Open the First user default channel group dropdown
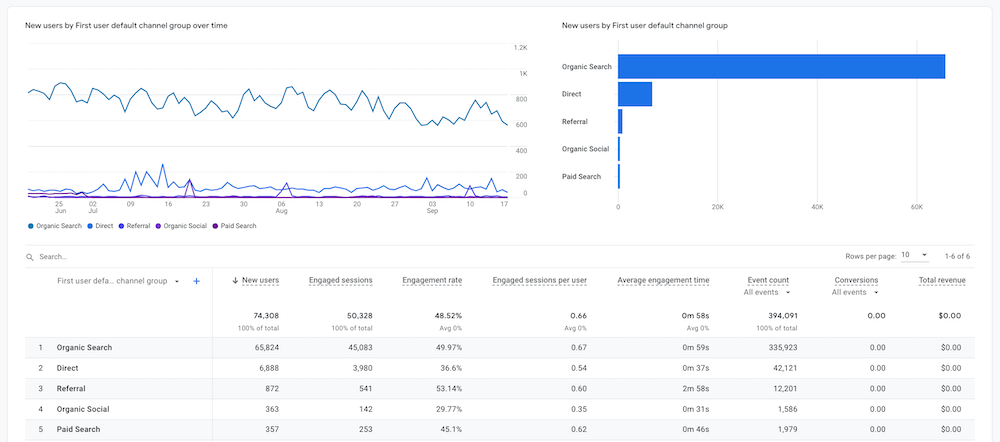 click(x=176, y=282)
